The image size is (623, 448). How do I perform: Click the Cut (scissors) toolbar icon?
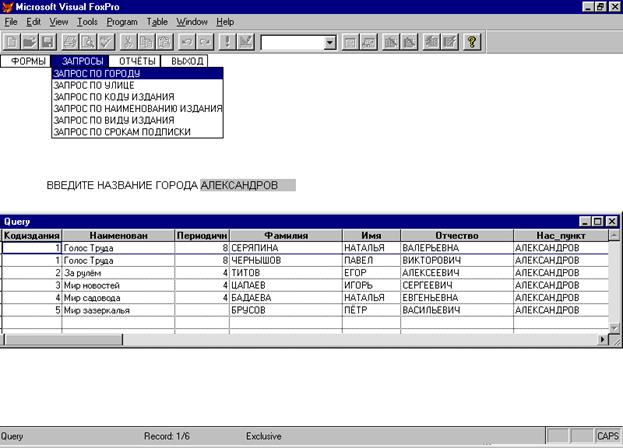tap(125, 42)
